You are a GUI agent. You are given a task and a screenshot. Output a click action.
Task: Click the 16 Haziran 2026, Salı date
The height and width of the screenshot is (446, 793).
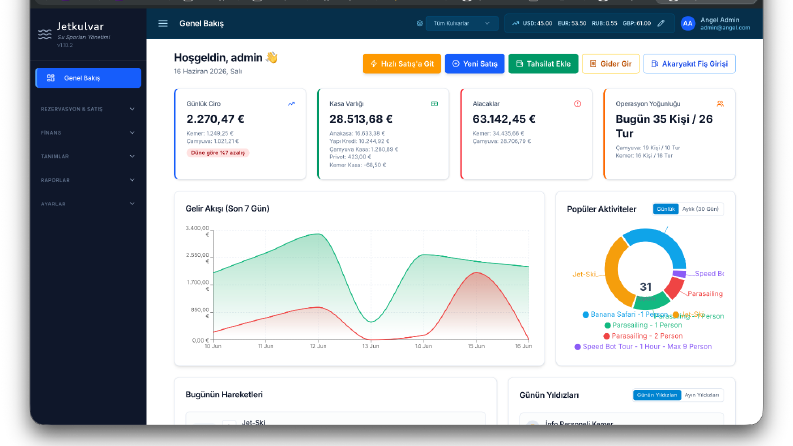pyautogui.click(x=208, y=71)
